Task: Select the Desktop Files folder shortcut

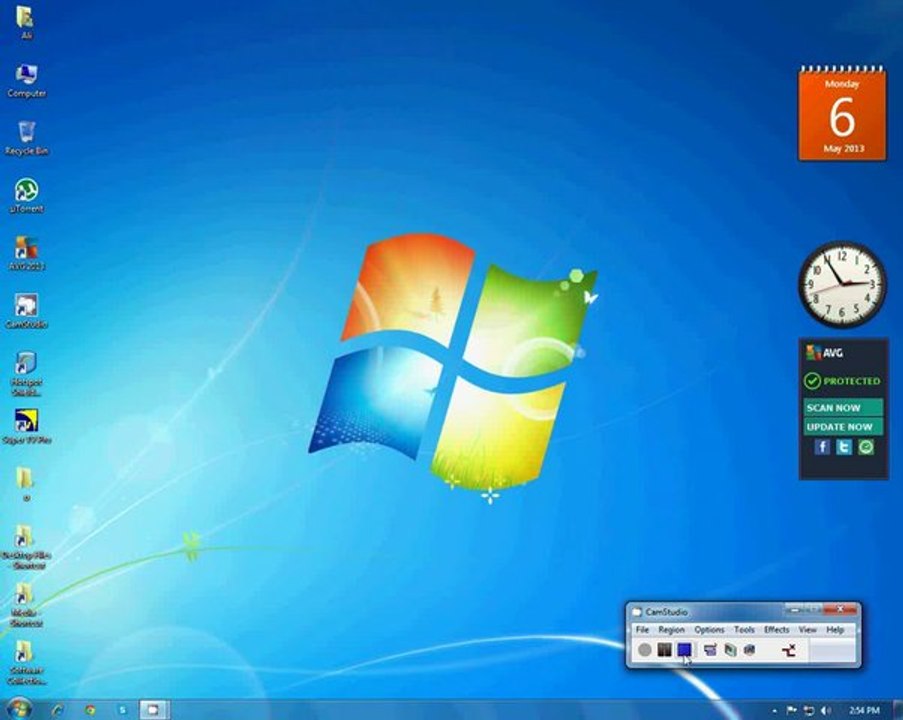Action: (26, 547)
